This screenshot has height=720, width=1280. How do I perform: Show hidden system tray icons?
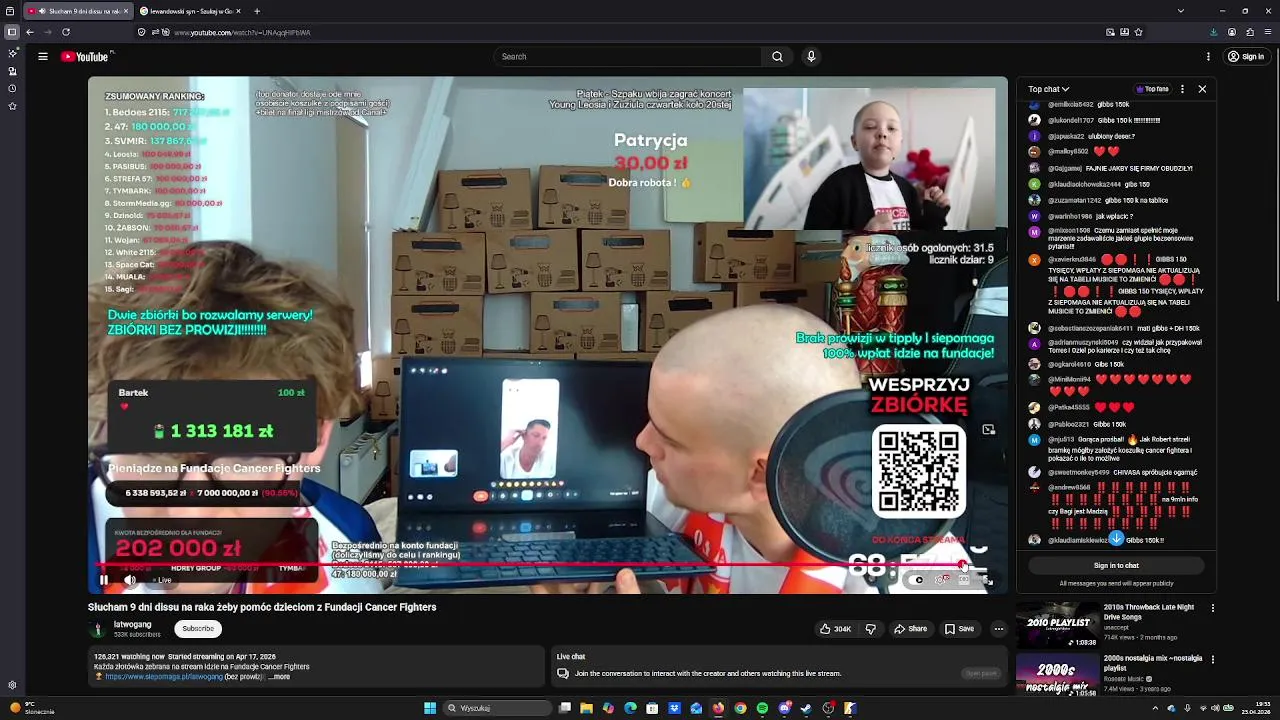(1156, 708)
